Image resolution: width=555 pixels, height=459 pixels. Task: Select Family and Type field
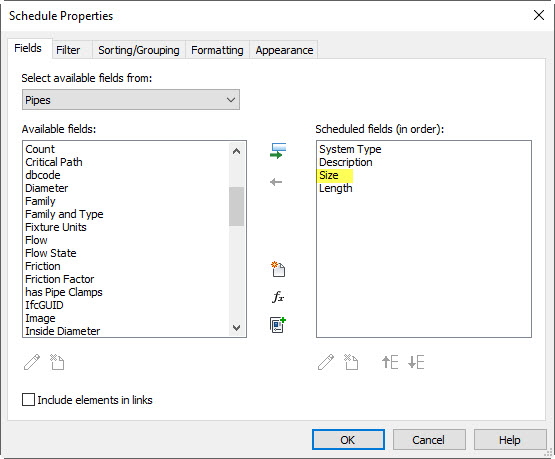[64, 214]
